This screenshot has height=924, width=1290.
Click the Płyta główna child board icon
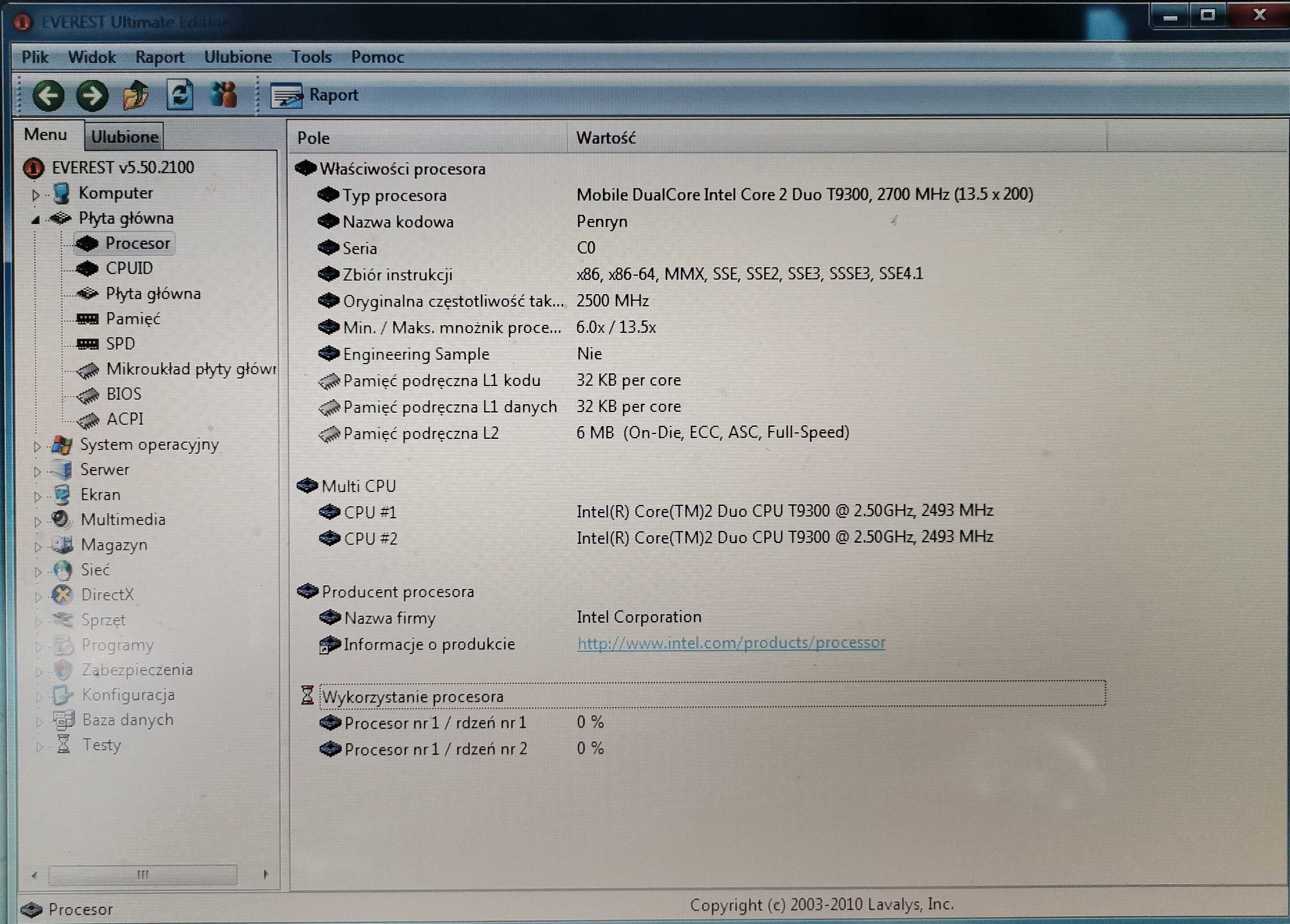tap(87, 293)
